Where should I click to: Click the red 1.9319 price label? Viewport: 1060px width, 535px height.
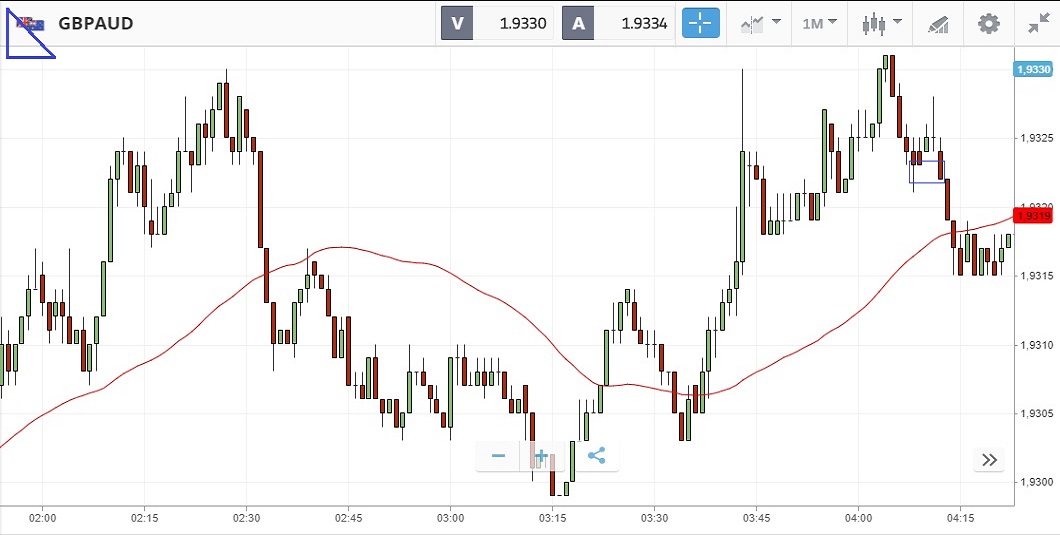1033,216
